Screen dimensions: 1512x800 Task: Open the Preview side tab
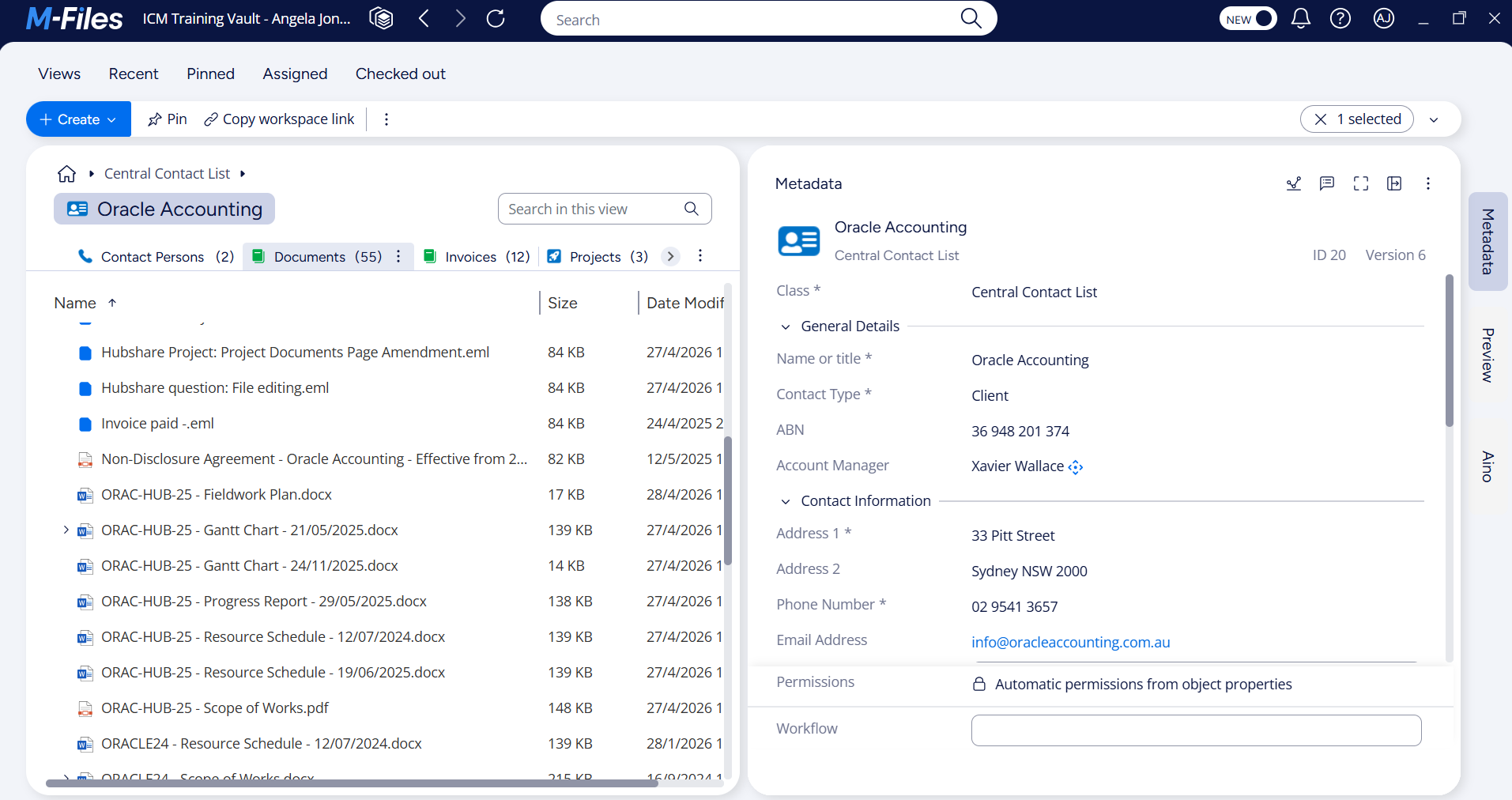[1487, 355]
